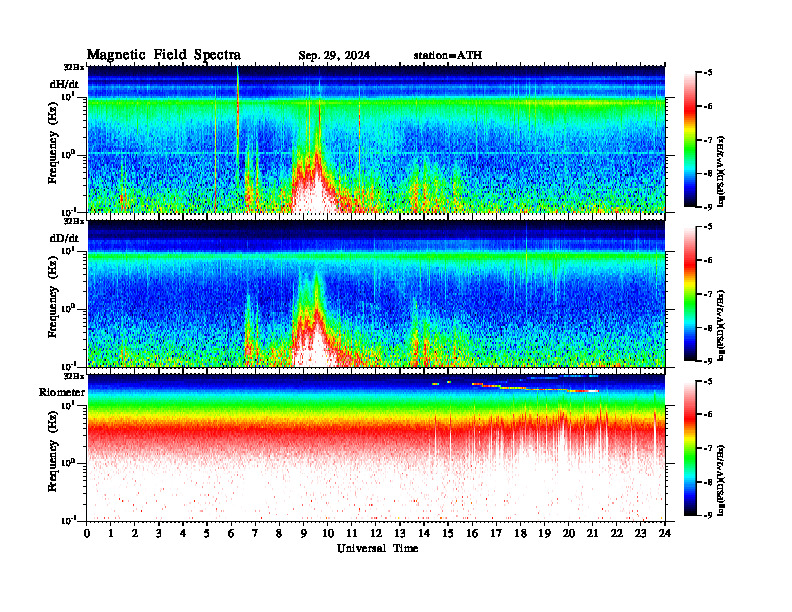Viewport: 792px width, 612px height.
Task: Click hour tick label "15" on time axis
Action: [x=448, y=533]
